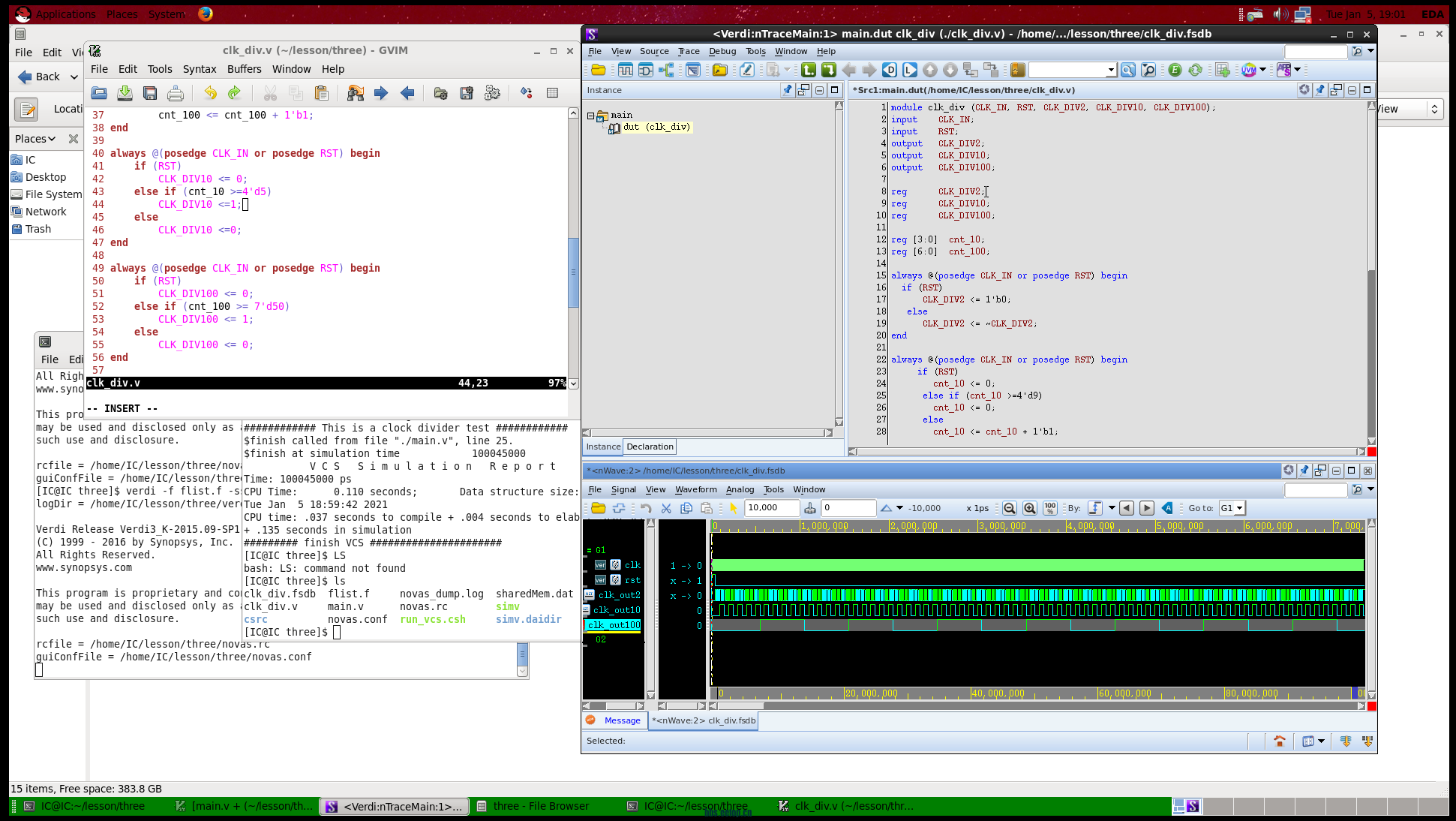Click the green 'E' icon in Verdi toolbar
The height and width of the screenshot is (821, 1456).
click(1175, 70)
